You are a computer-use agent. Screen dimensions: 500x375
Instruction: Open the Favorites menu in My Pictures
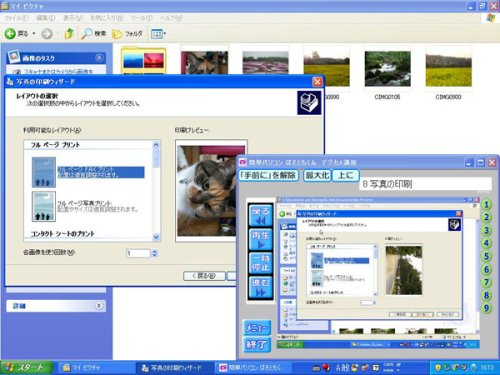coord(106,18)
